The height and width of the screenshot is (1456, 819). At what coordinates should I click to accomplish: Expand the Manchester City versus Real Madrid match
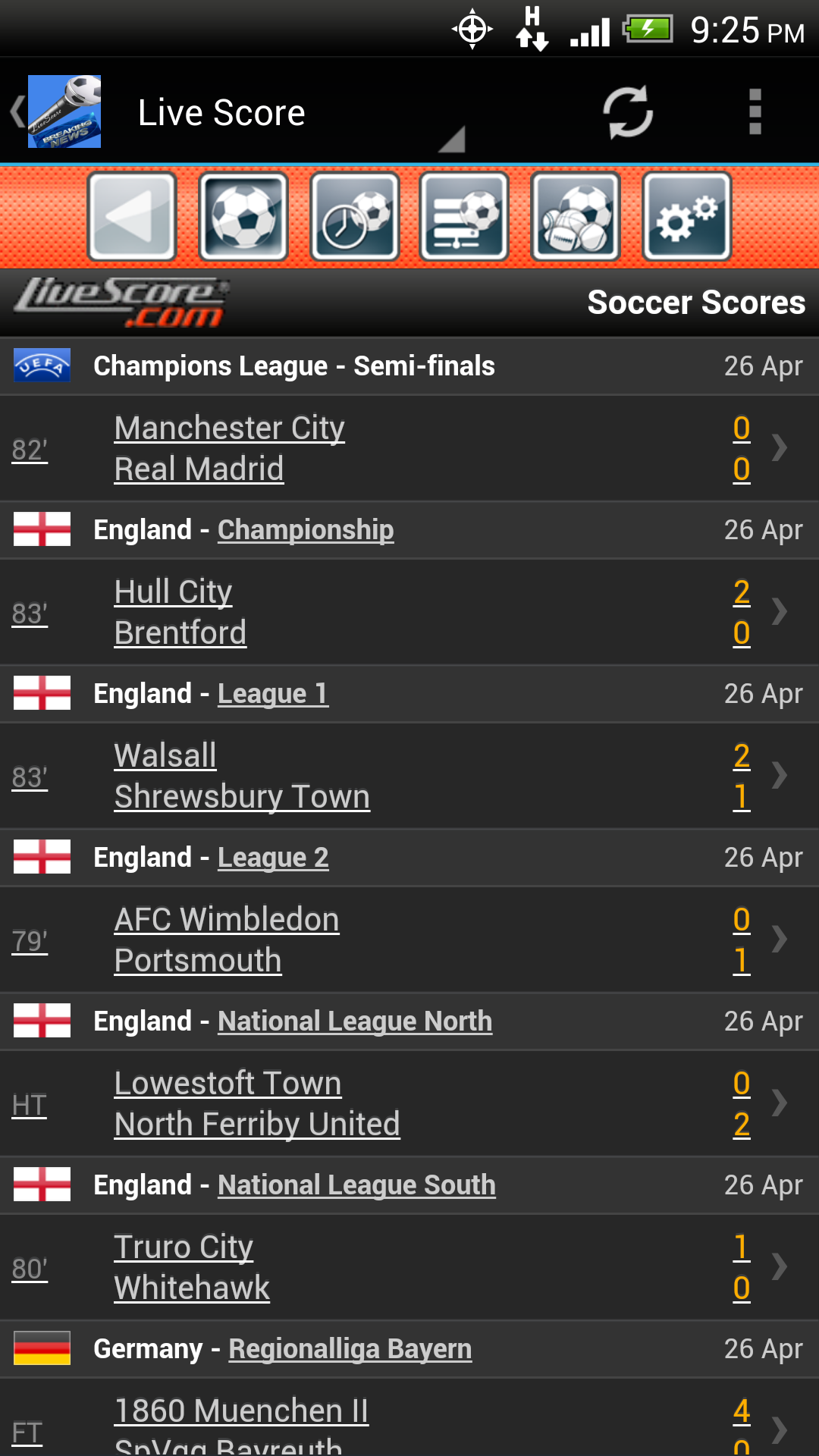pos(780,447)
